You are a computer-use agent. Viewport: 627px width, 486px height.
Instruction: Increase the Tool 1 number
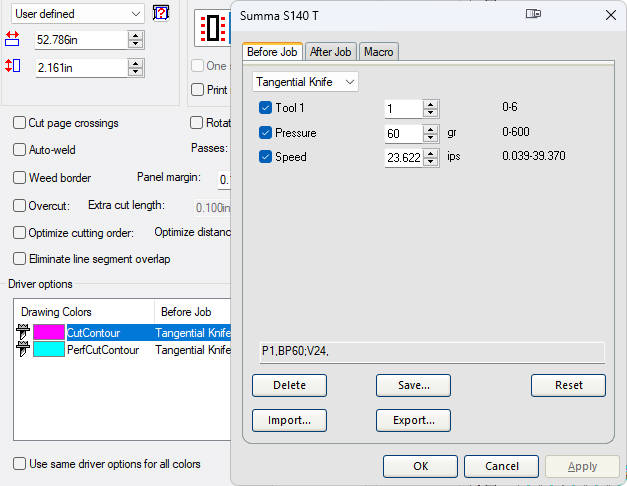430,104
